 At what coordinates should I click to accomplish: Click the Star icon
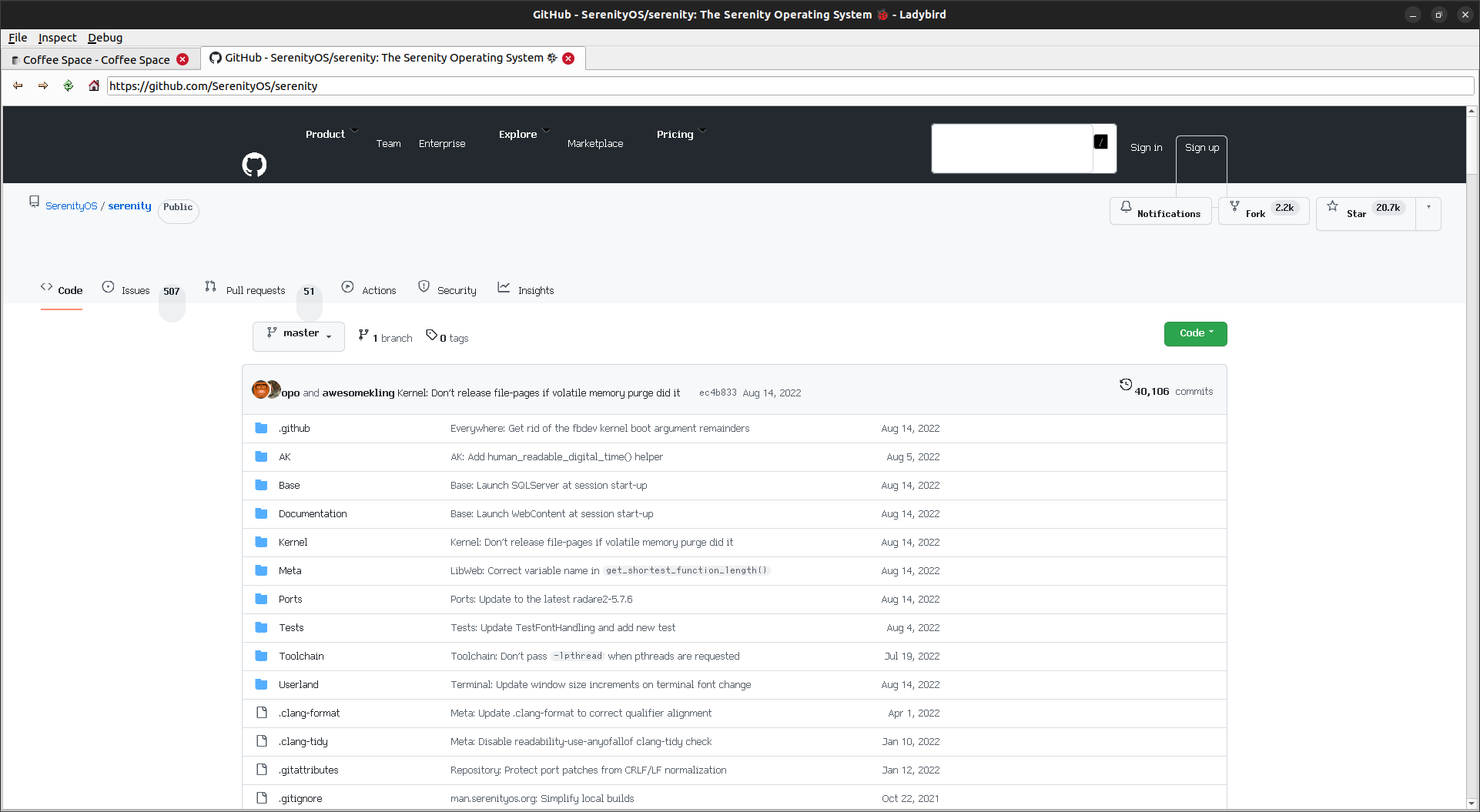click(1332, 206)
